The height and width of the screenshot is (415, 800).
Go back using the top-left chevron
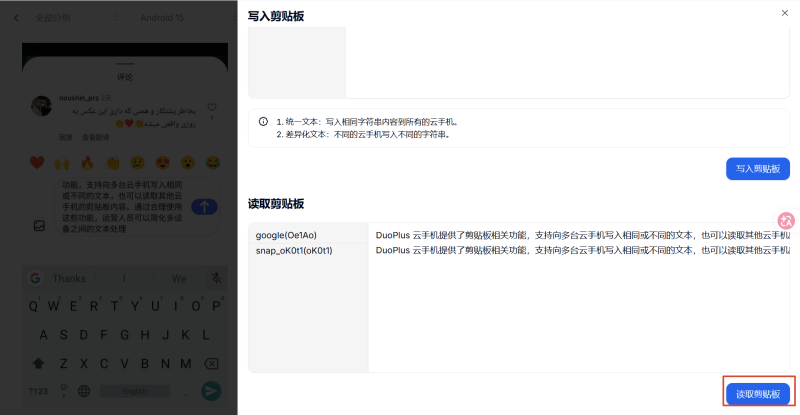(x=16, y=18)
